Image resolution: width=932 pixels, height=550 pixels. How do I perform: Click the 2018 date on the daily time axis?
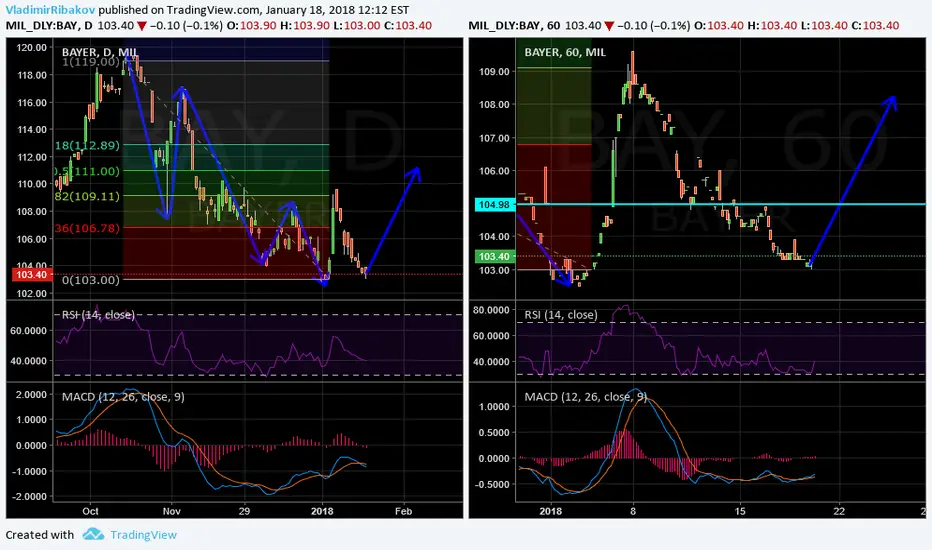pos(322,511)
